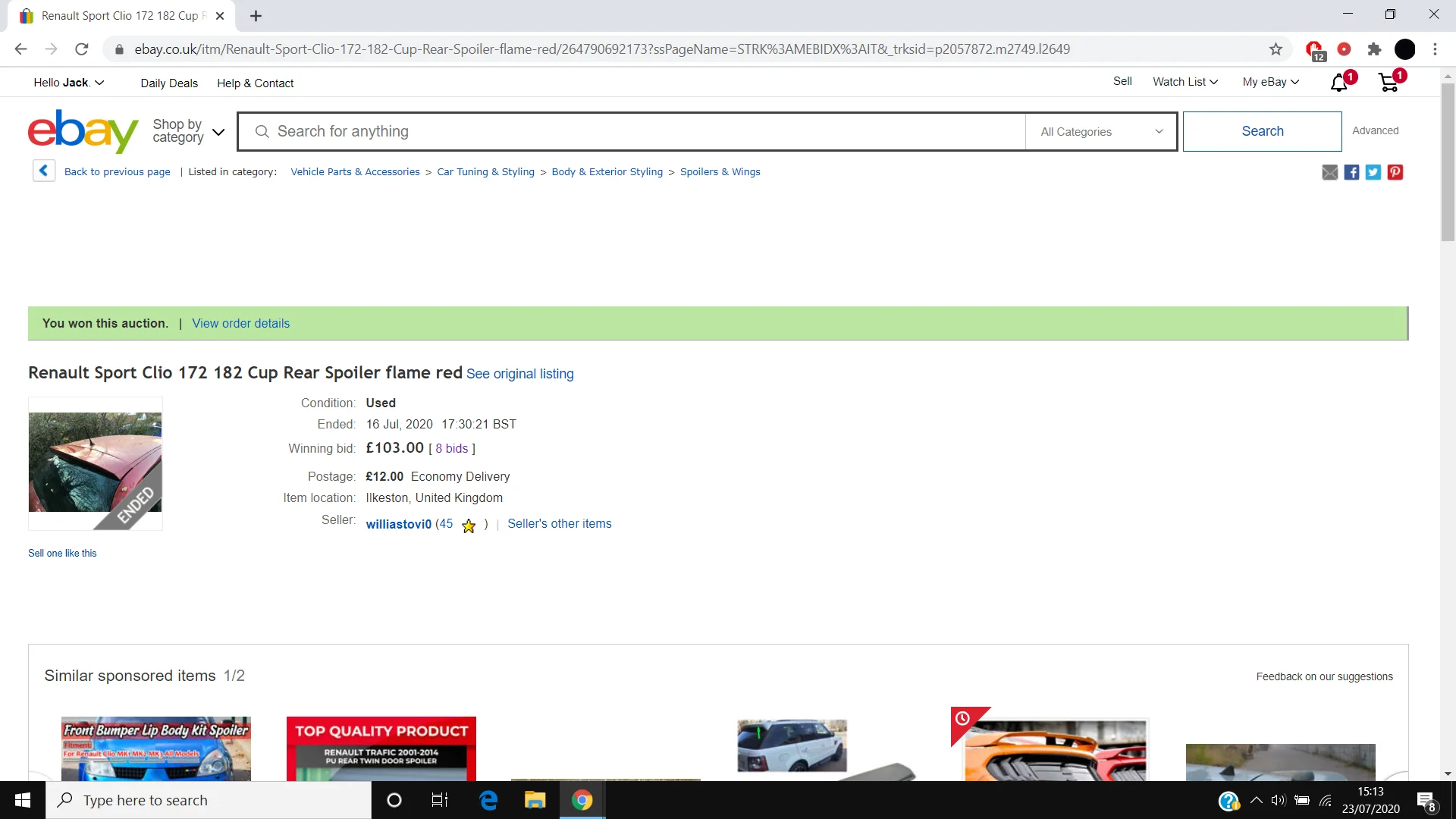Expand the Watch List dropdown
The image size is (1456, 819).
coord(1185,82)
